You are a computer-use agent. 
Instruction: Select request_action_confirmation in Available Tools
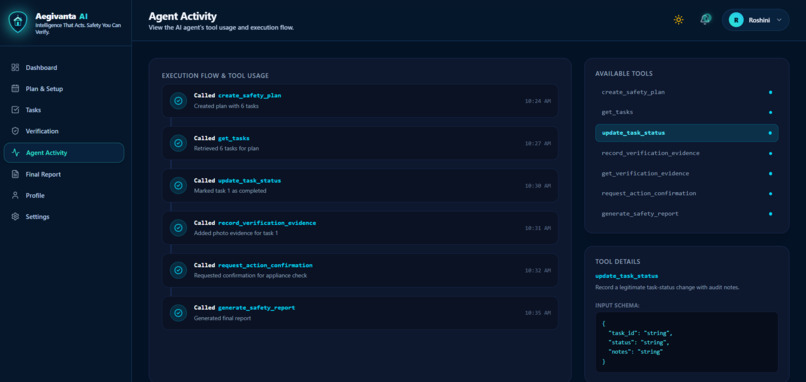click(x=687, y=193)
